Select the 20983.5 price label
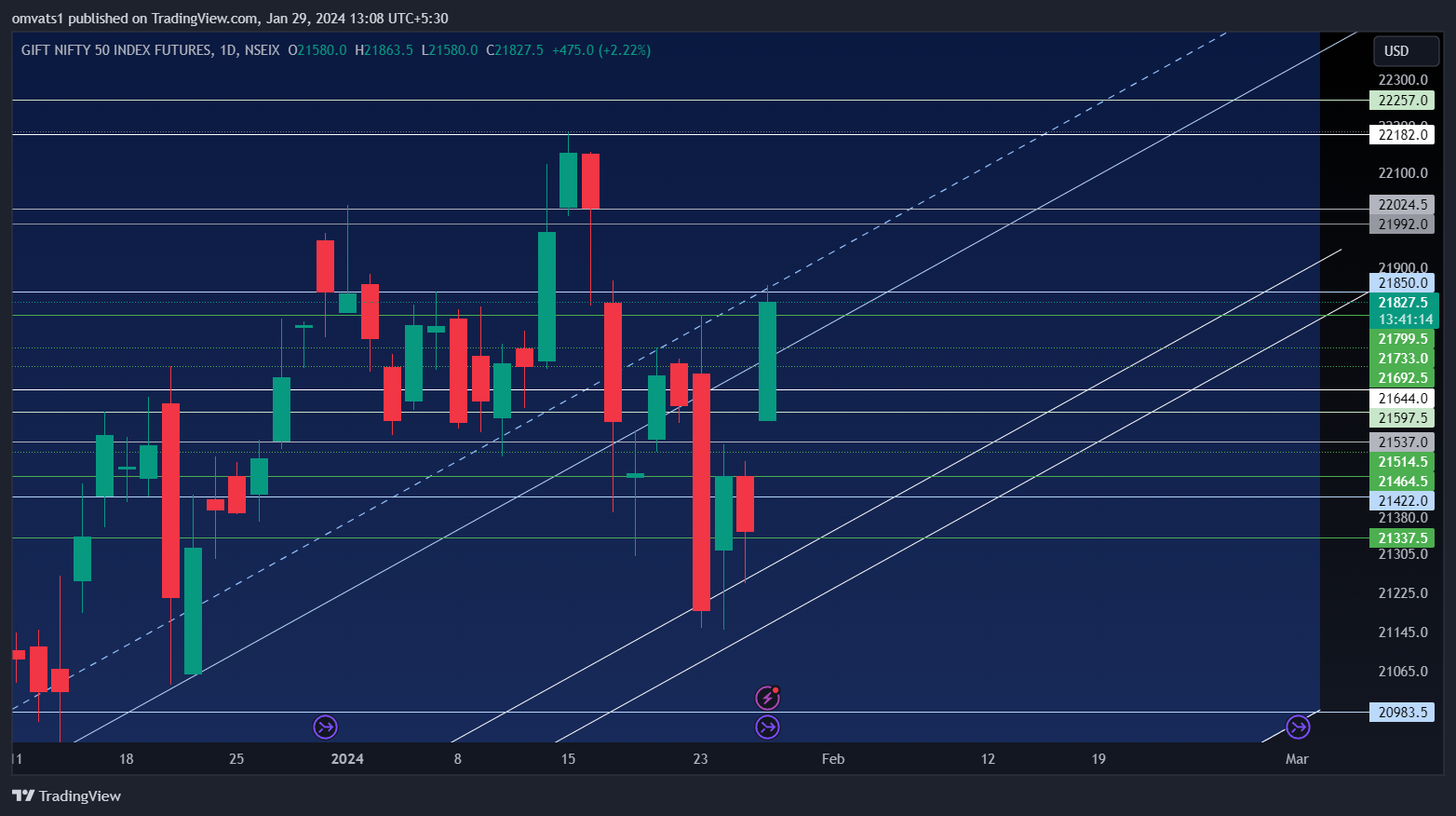This screenshot has width=1456, height=816. 1402,713
